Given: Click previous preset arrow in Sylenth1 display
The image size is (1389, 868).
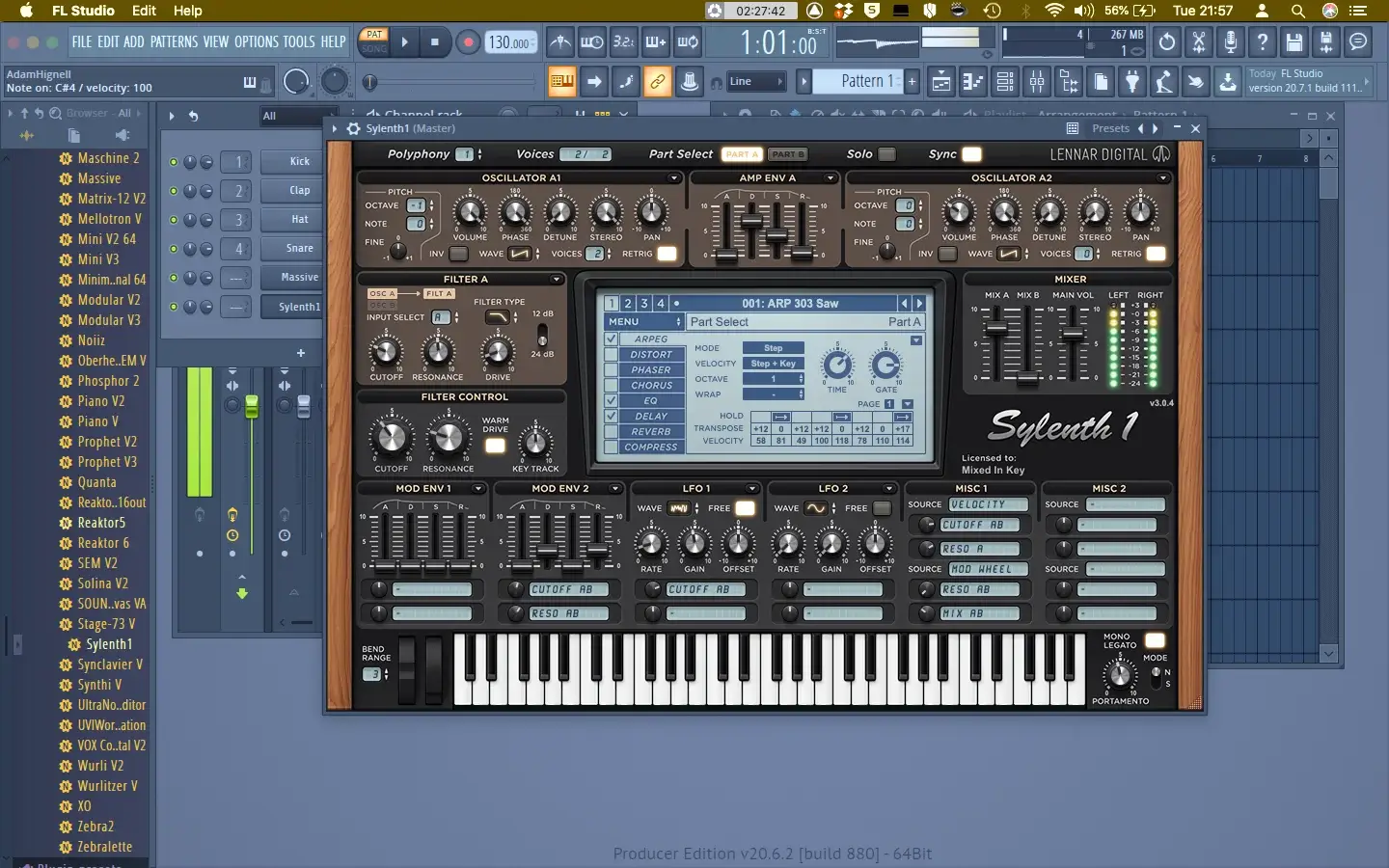Looking at the screenshot, I should 905,303.
